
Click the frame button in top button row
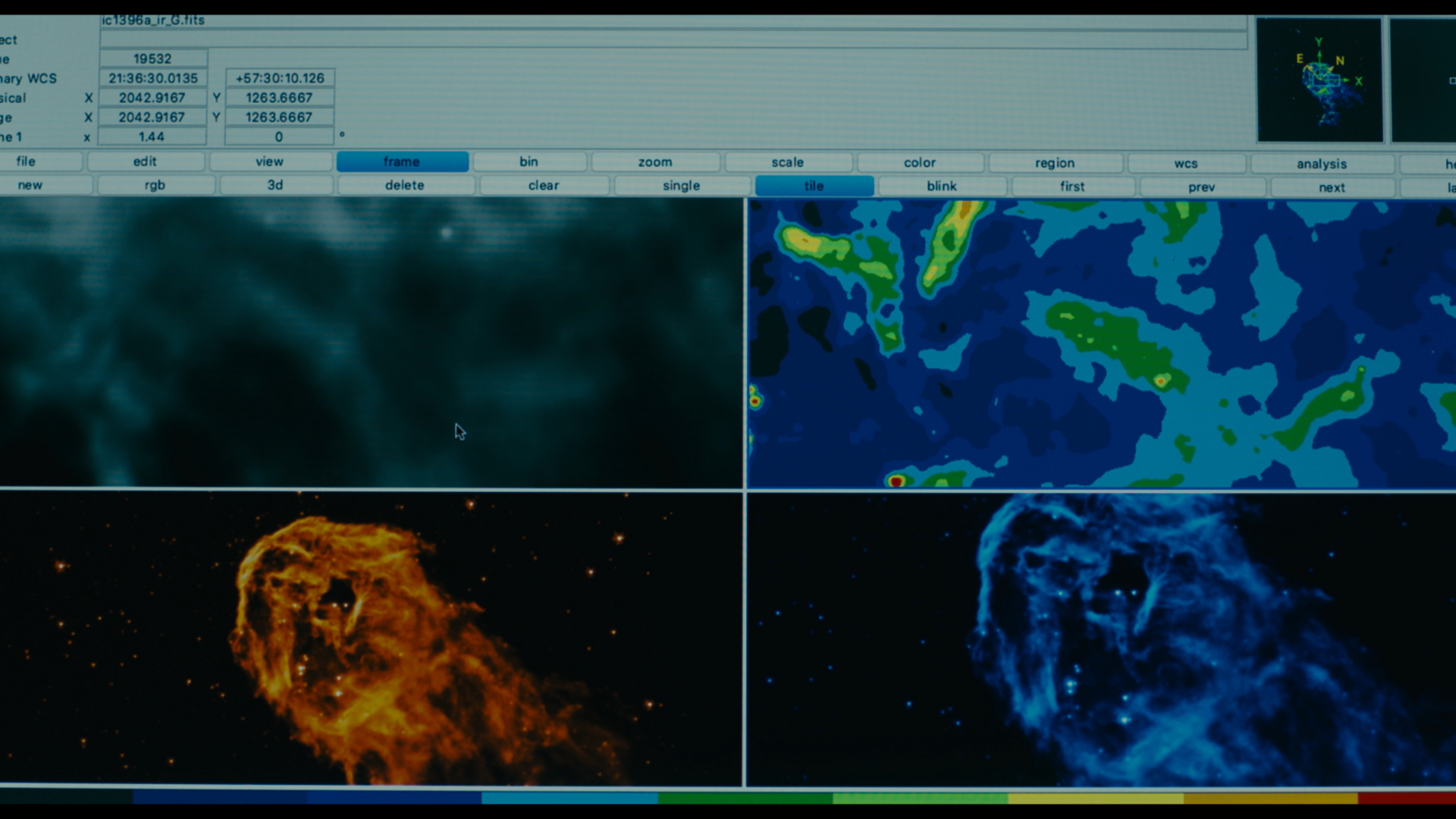coord(402,162)
